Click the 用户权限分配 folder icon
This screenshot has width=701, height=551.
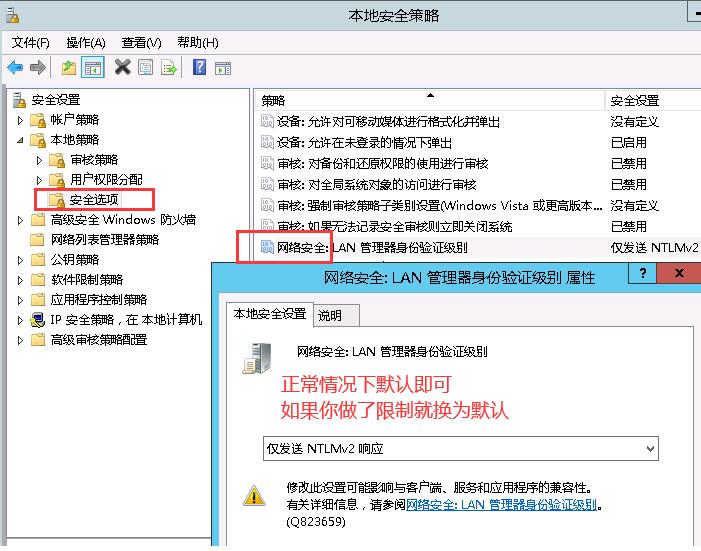click(x=57, y=180)
